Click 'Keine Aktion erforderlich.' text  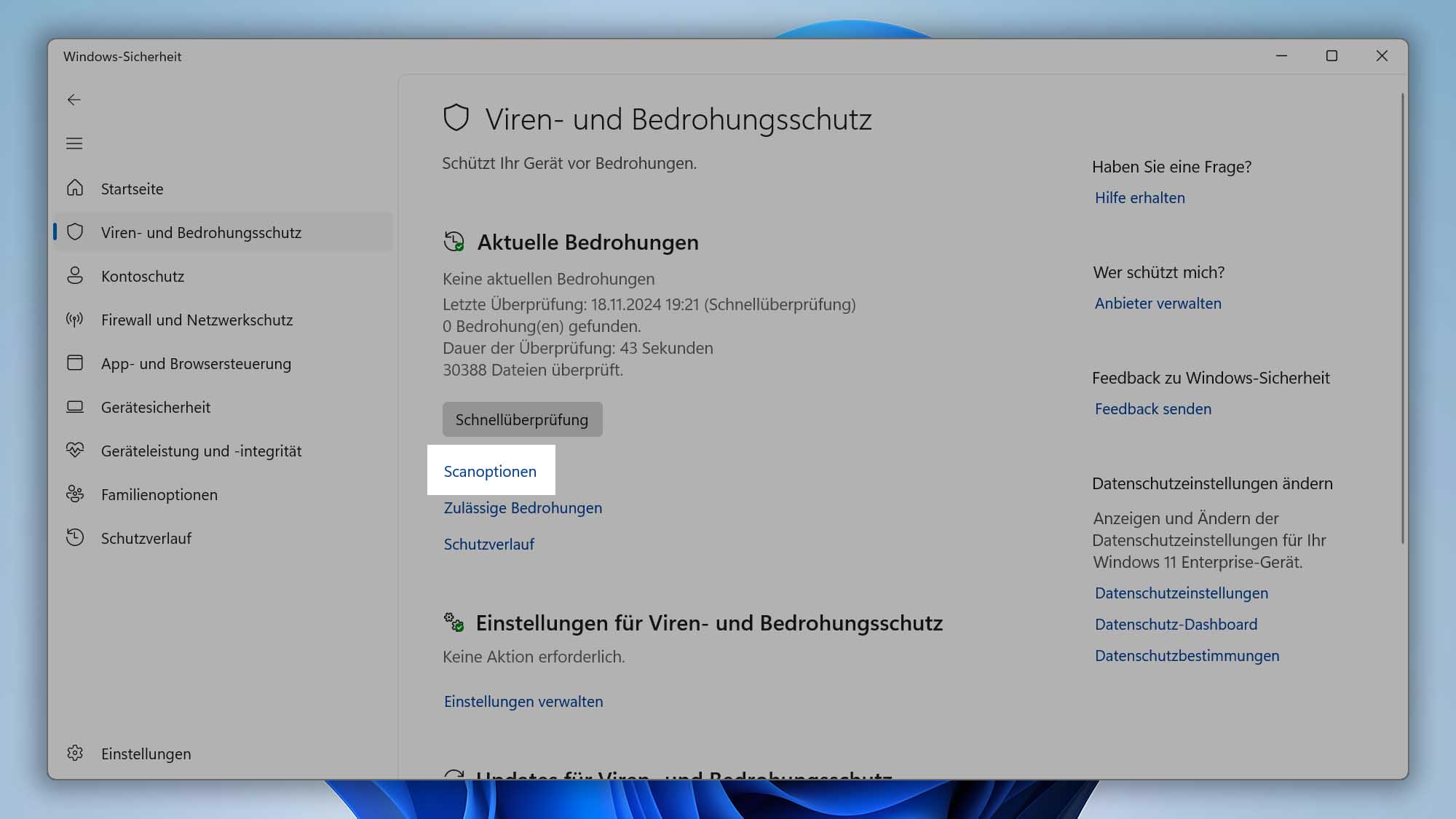(x=534, y=657)
